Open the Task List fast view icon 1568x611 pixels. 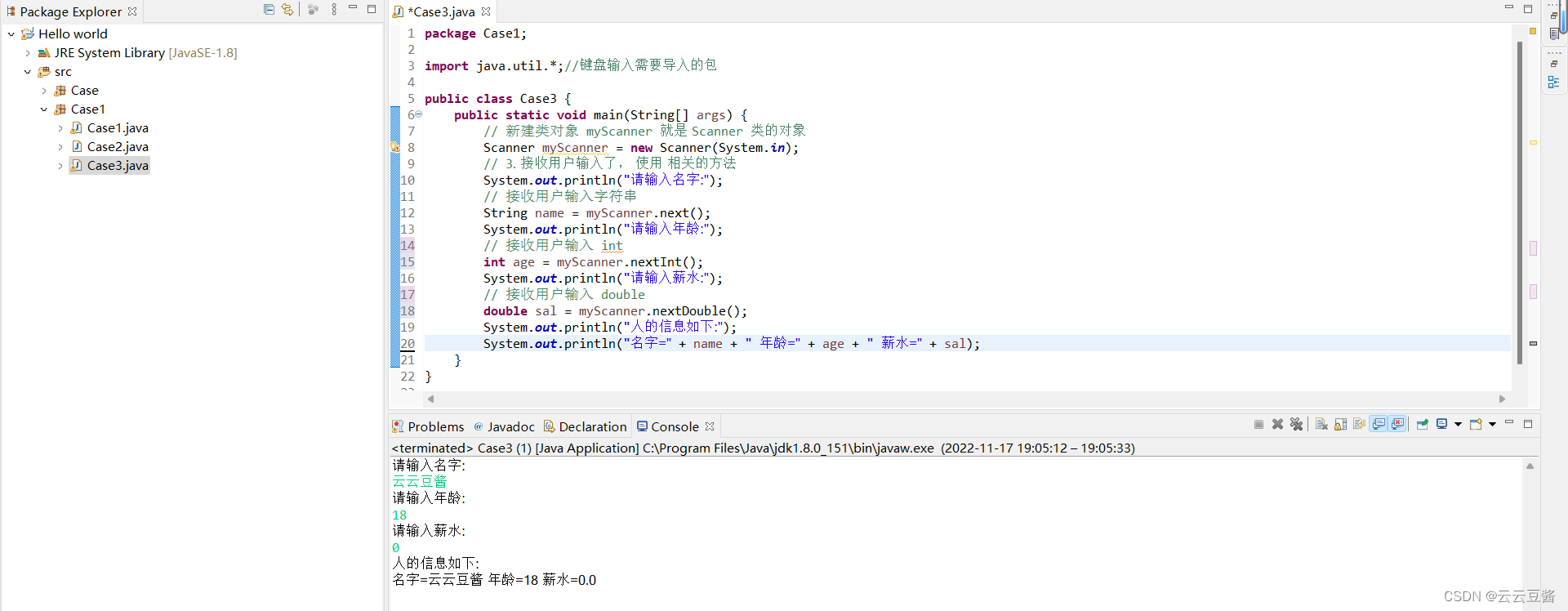click(x=1553, y=33)
